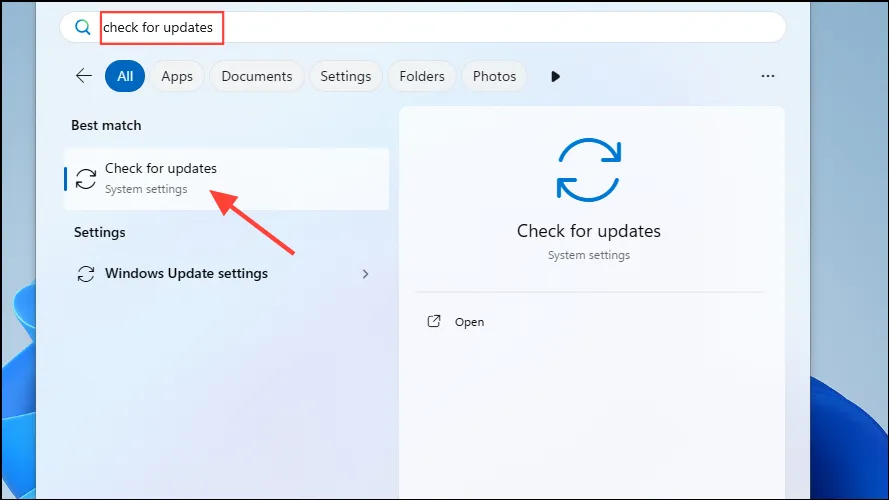Click sync icon beside Check for updates result

pos(86,179)
